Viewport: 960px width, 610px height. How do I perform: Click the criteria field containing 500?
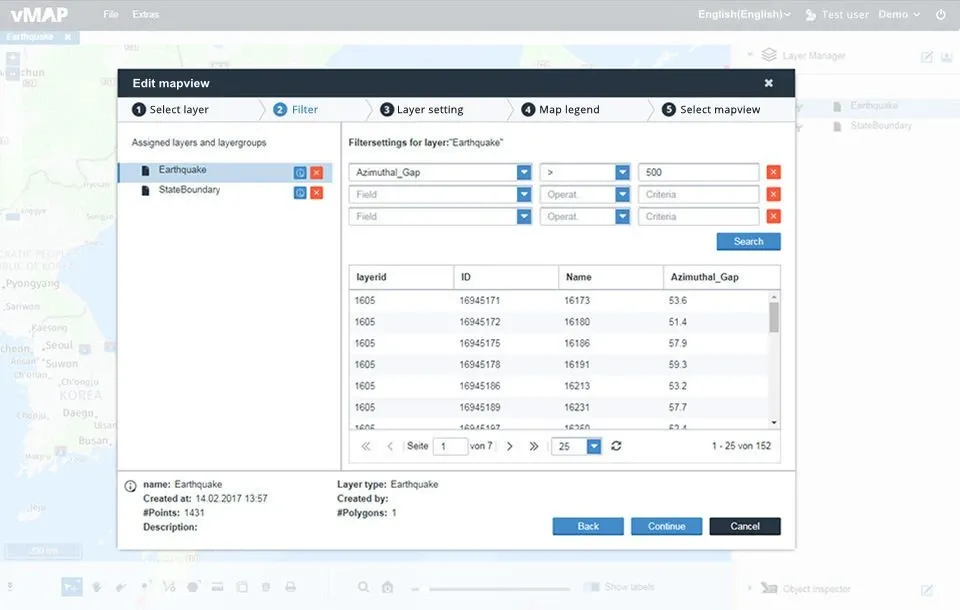coord(698,172)
